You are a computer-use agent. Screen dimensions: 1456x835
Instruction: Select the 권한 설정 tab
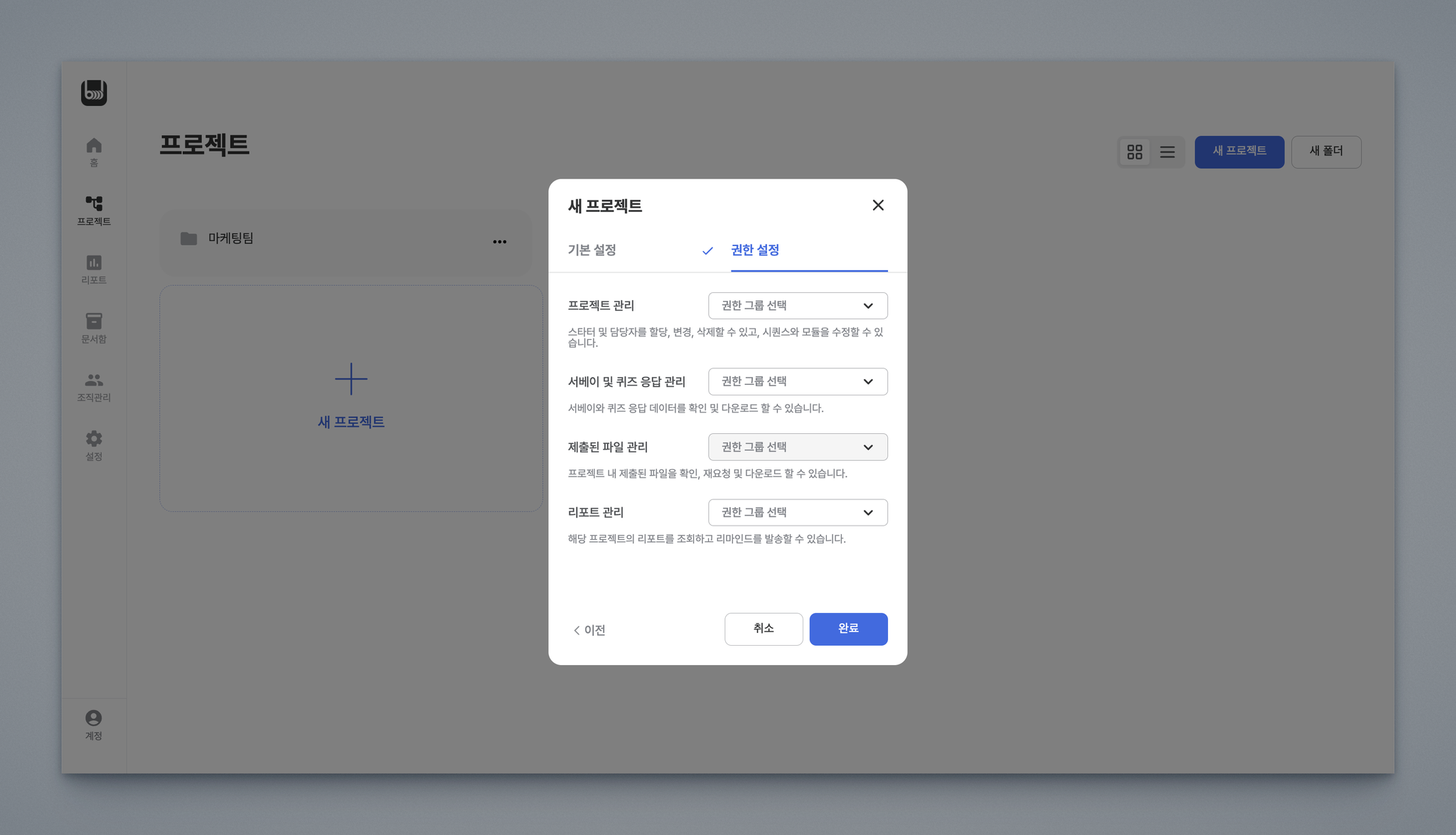click(x=755, y=250)
